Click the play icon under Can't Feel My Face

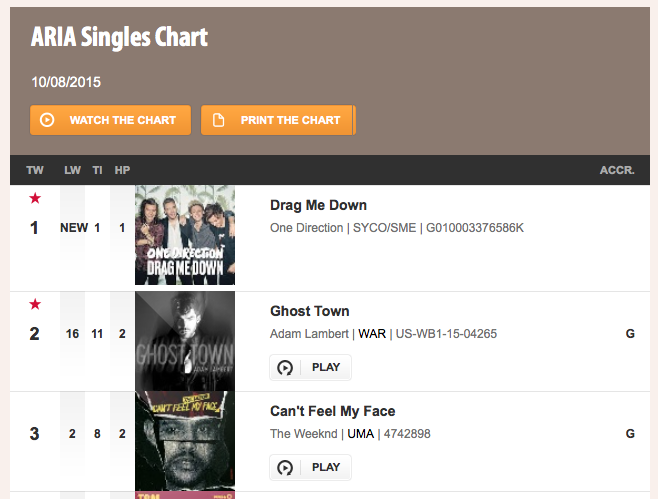[285, 468]
